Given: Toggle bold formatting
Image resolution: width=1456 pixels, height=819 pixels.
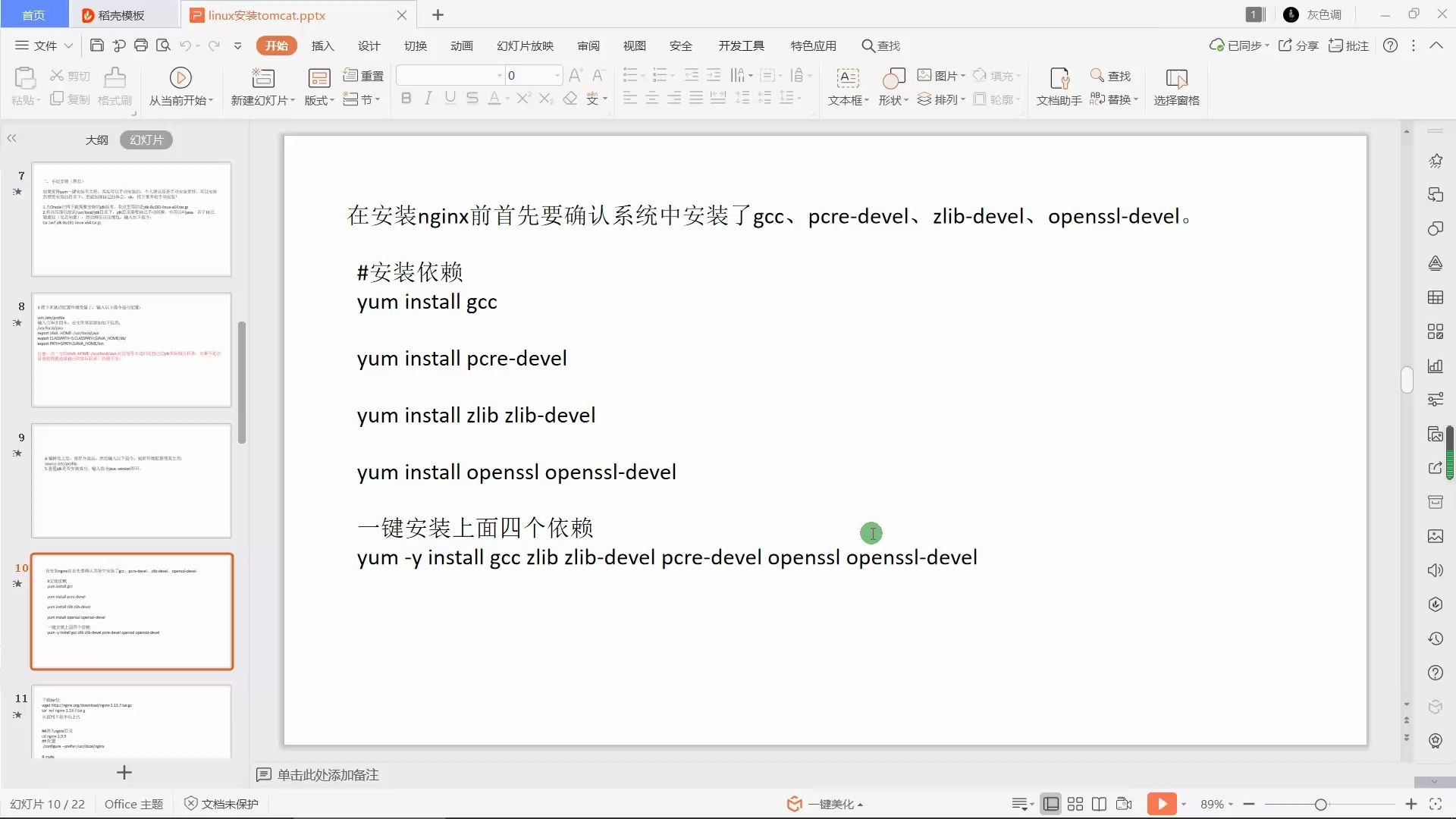Looking at the screenshot, I should 406,98.
